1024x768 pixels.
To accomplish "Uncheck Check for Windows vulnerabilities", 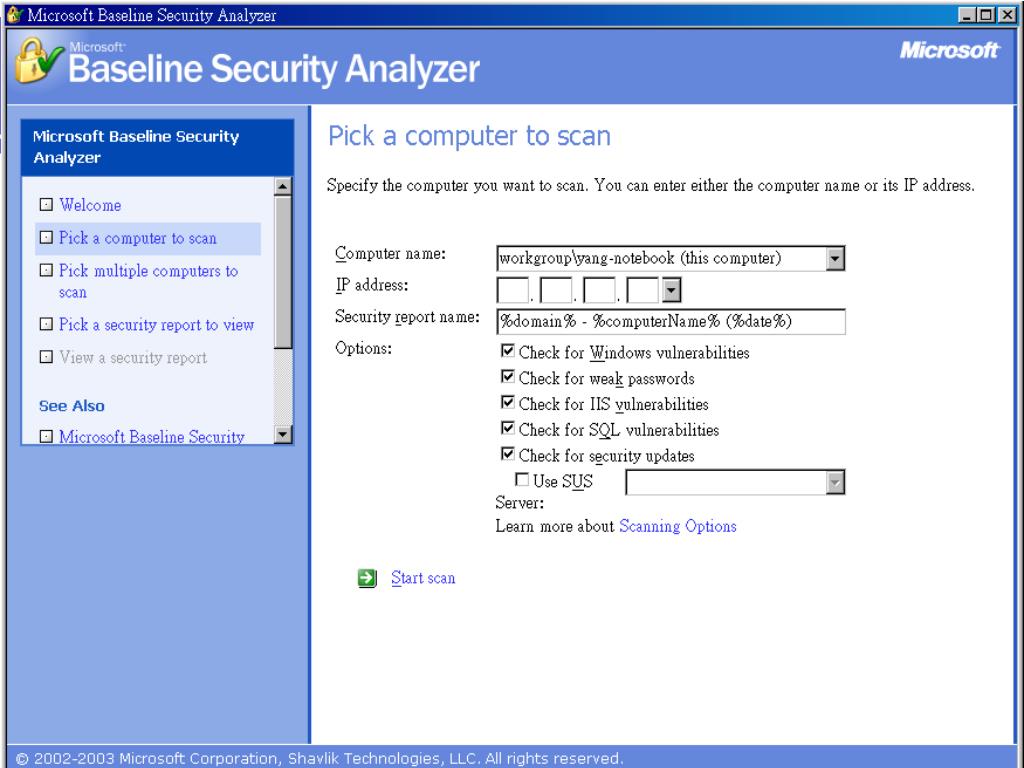I will 507,351.
